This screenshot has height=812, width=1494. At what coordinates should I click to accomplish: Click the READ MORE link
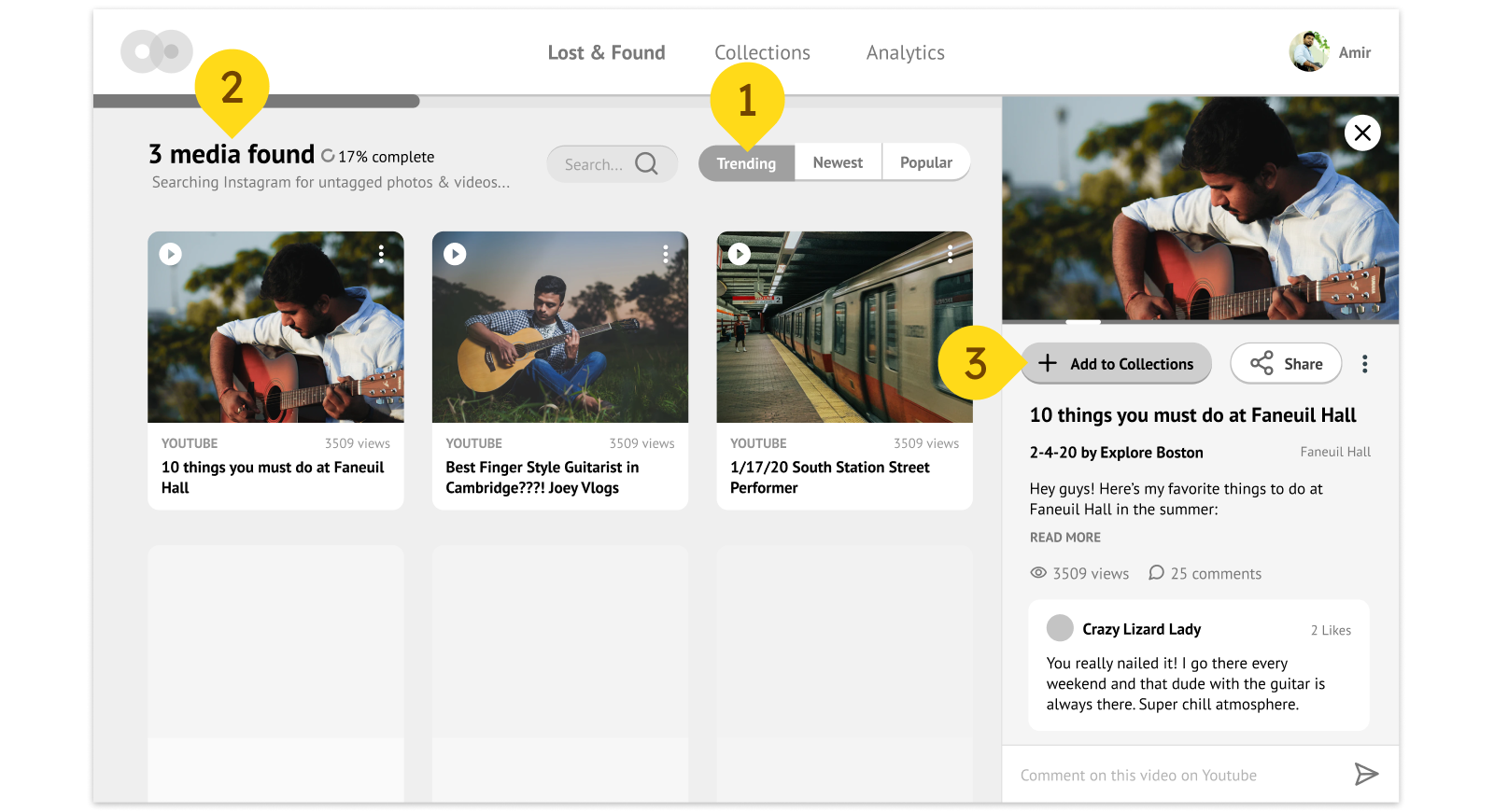point(1065,538)
